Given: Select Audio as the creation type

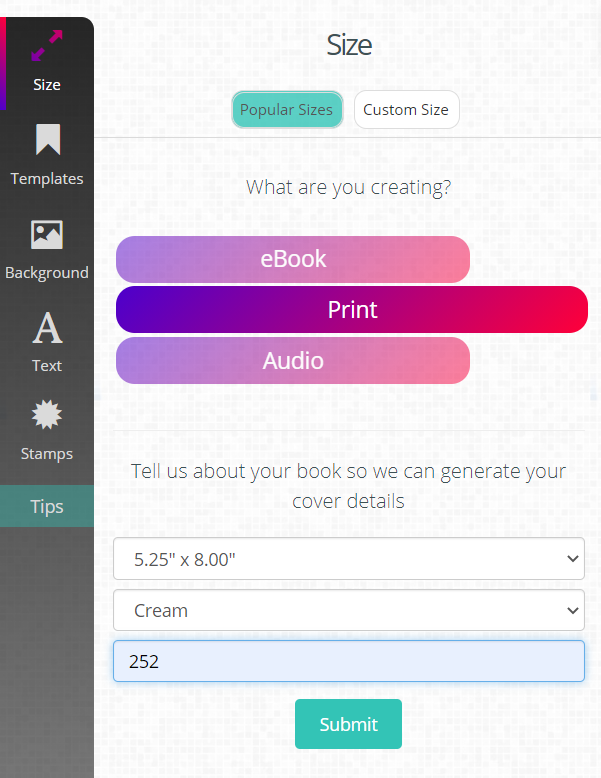Looking at the screenshot, I should (293, 361).
